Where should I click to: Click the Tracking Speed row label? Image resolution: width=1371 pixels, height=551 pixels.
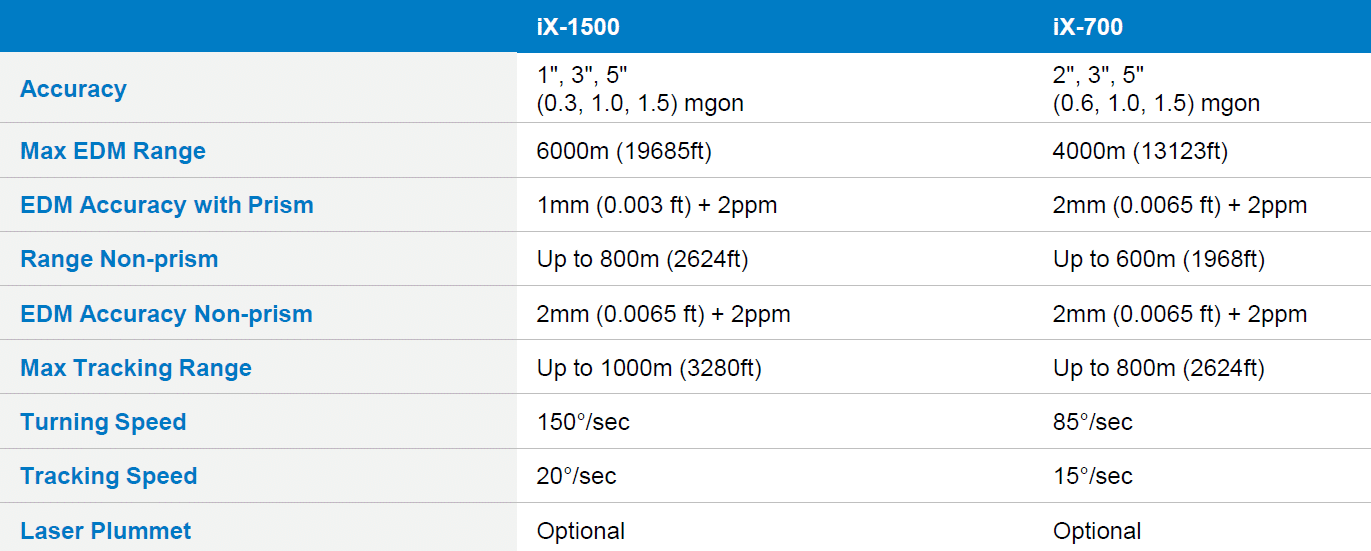(109, 476)
